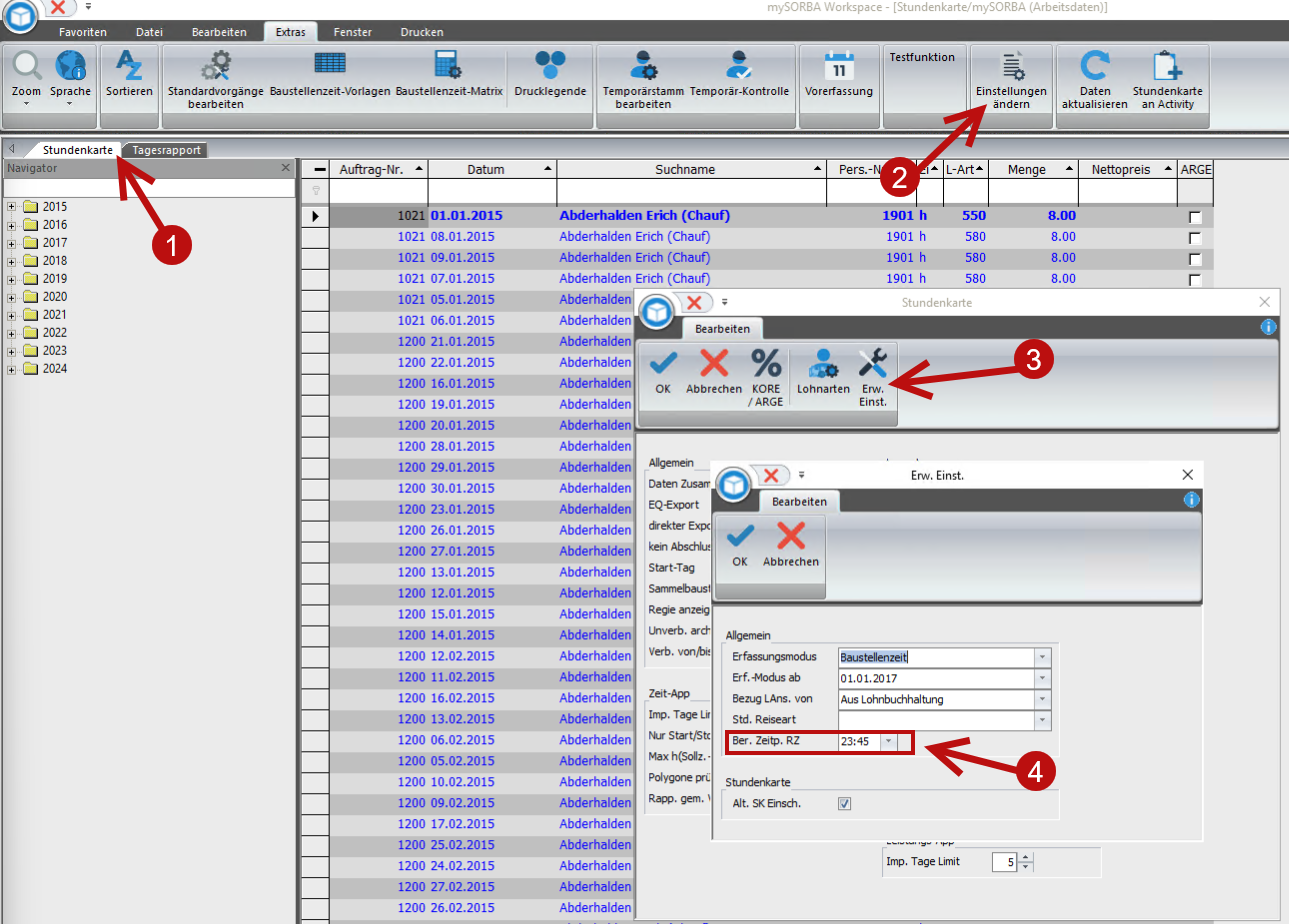Open the Favoriten ribbon tab
1289x924 pixels.
(82, 32)
